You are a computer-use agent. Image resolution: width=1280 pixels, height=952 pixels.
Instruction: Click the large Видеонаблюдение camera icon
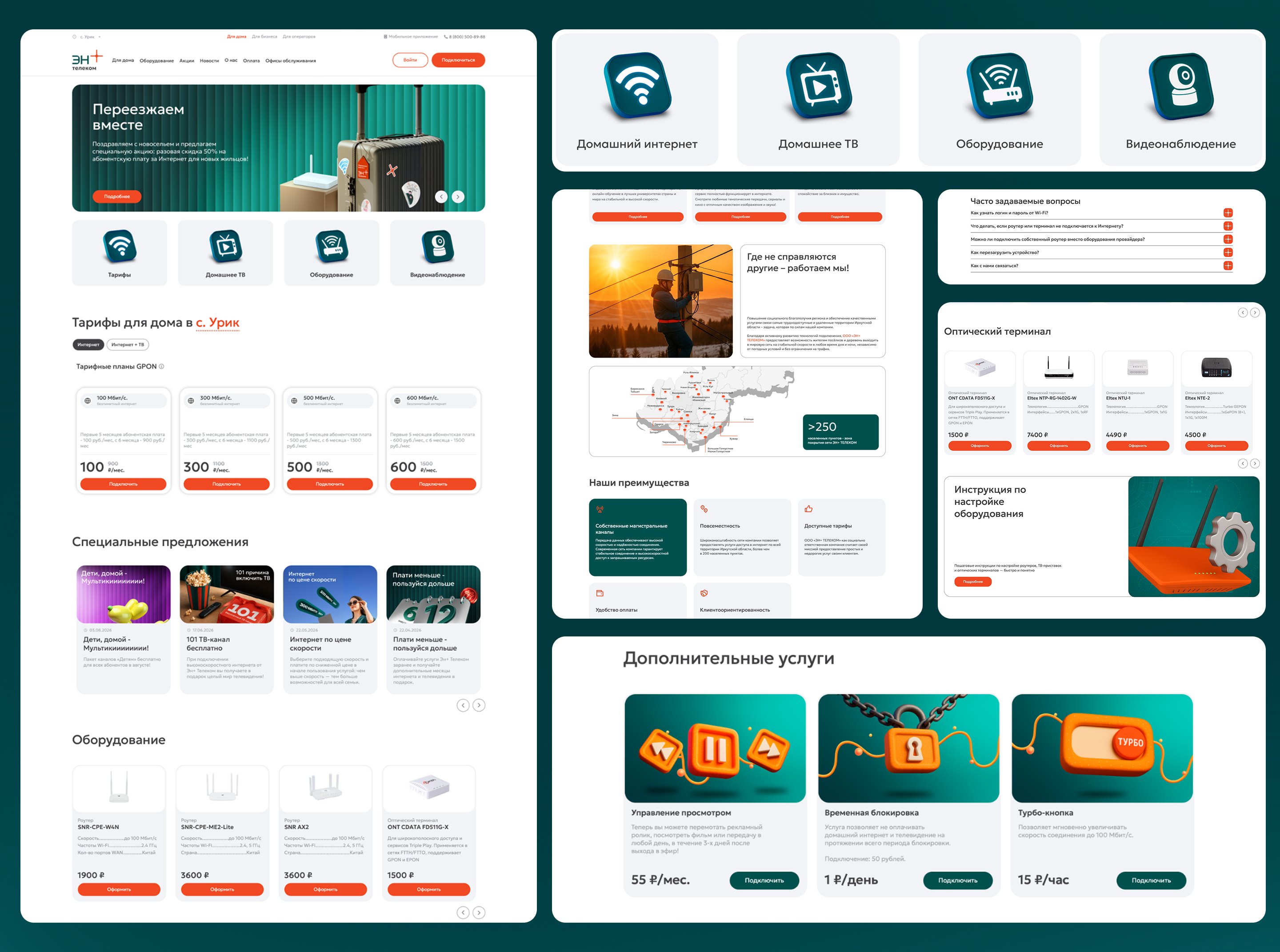(1181, 86)
